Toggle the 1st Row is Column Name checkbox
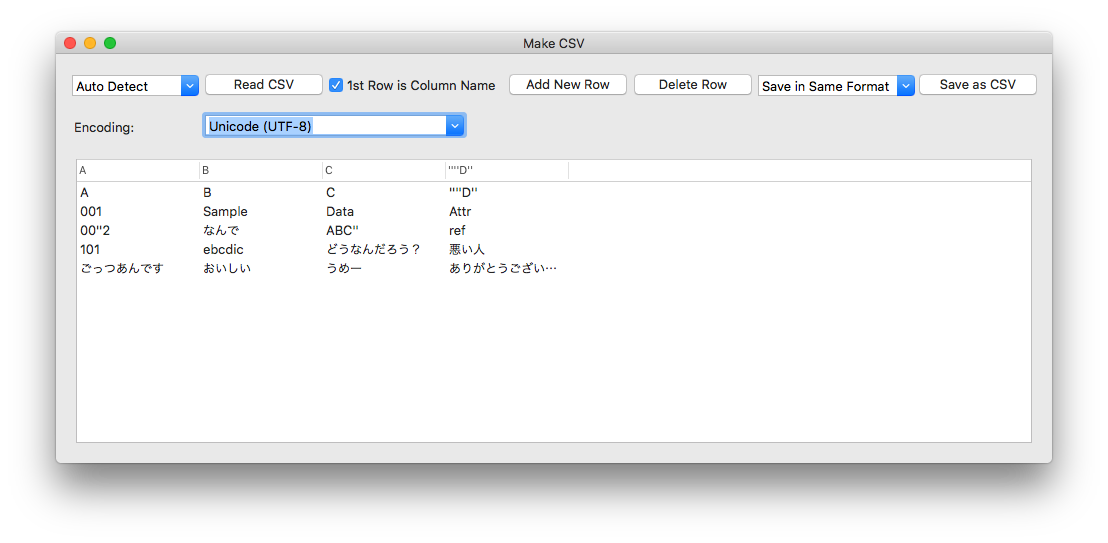The height and width of the screenshot is (543, 1108). (336, 86)
